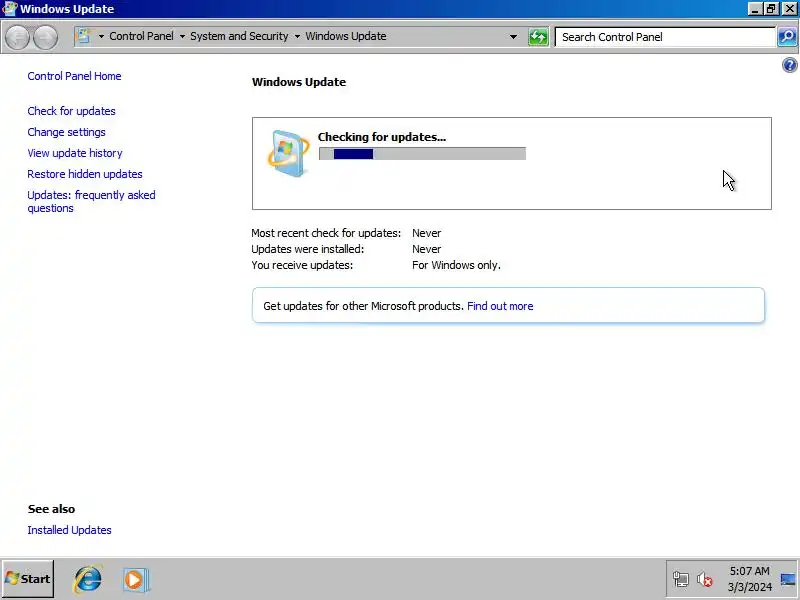The image size is (800, 600).
Task: Click the Updates were installed: label
Action: pos(308,249)
